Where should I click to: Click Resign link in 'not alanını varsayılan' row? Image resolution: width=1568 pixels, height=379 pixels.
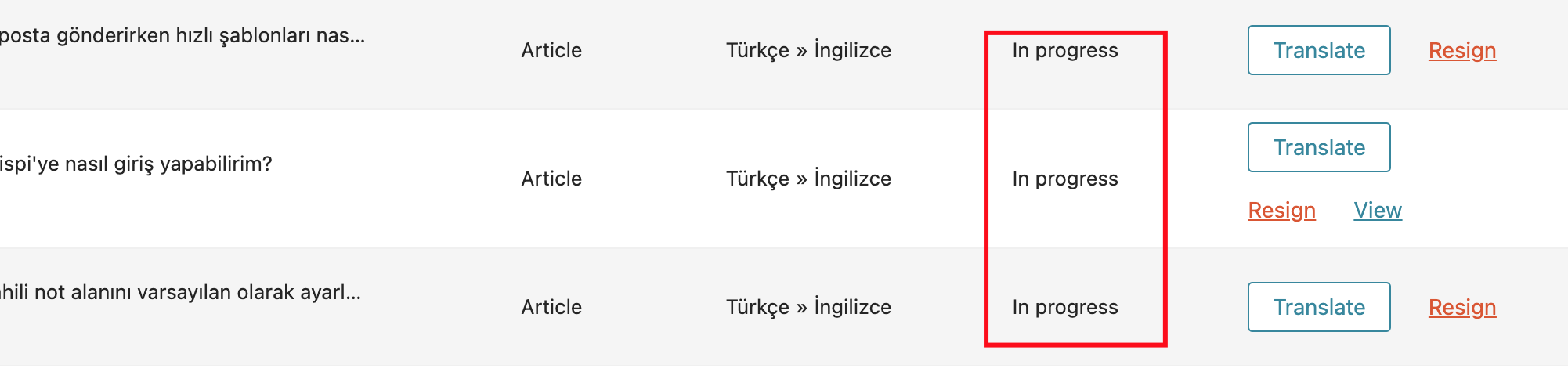(1462, 307)
